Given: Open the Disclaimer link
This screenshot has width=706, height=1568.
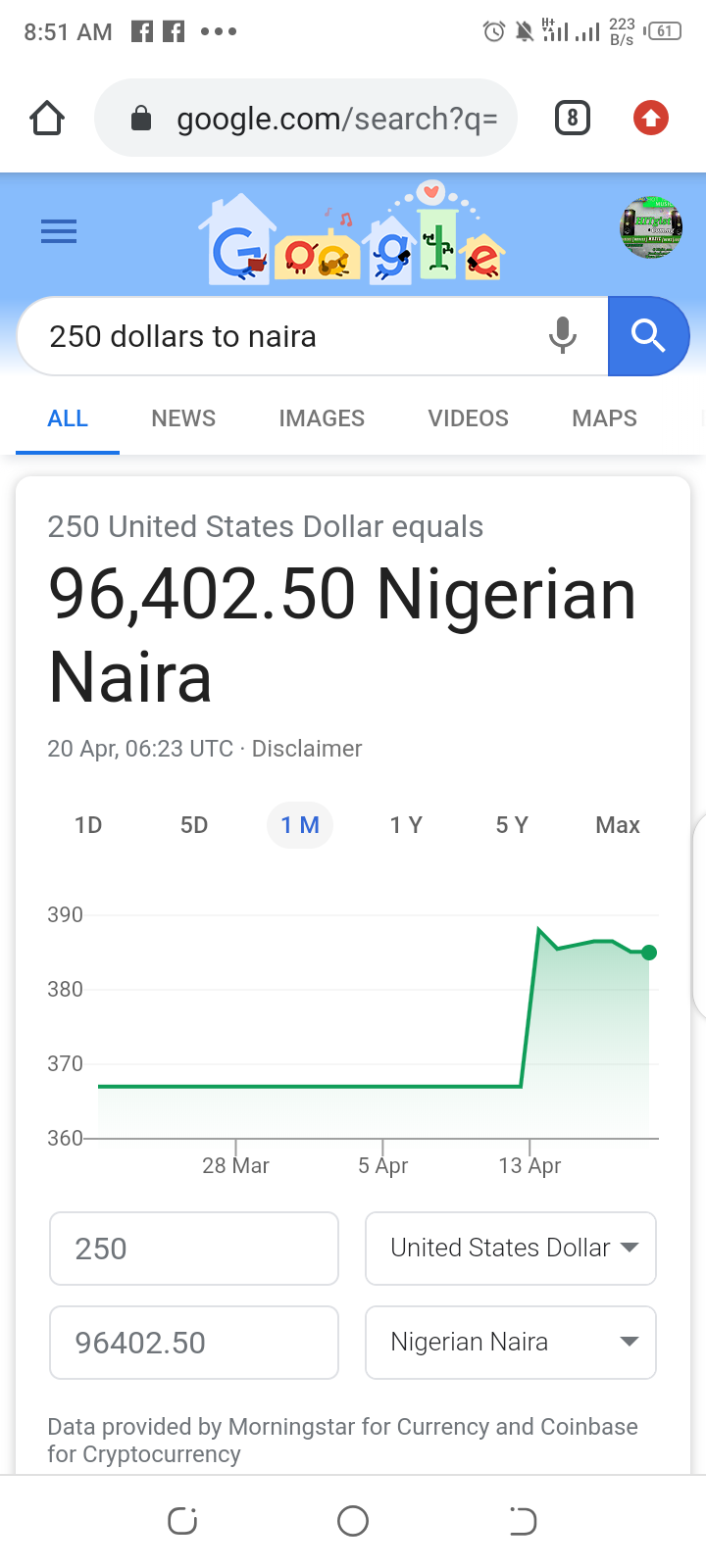Looking at the screenshot, I should (x=307, y=749).
